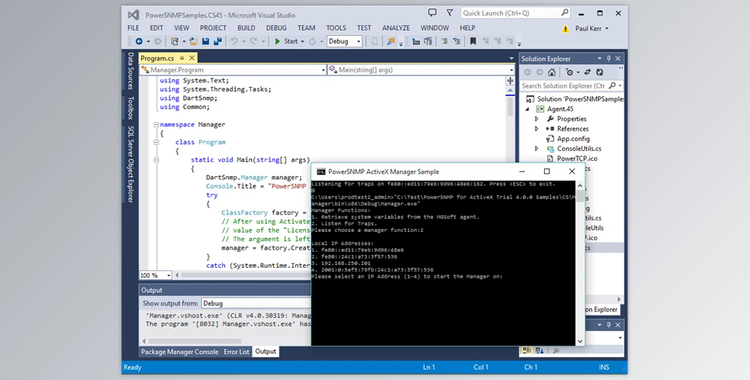Click the Undo arrow icon
Image resolution: width=750 pixels, height=380 pixels.
coord(234,42)
